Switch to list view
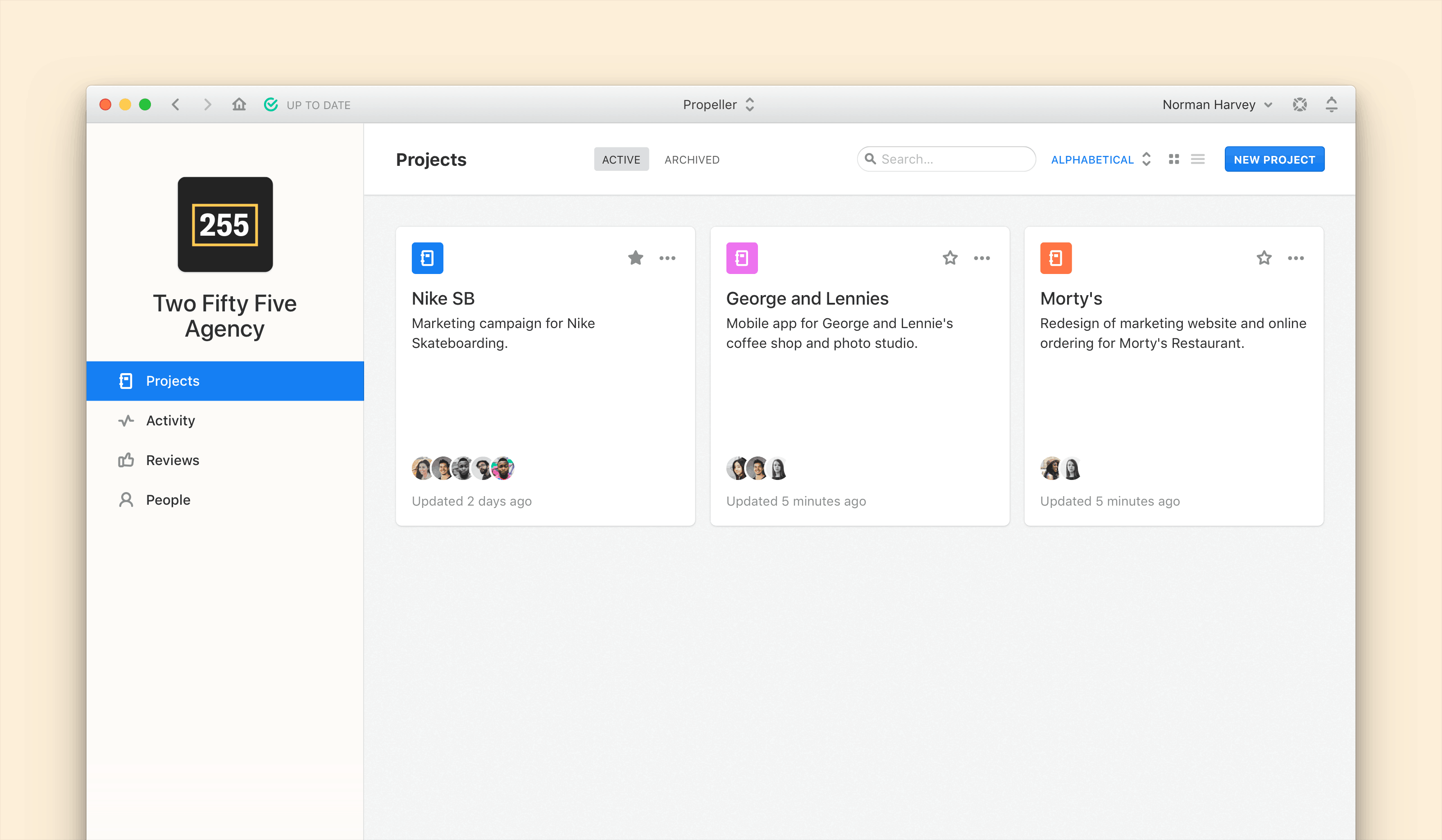This screenshot has height=840, width=1442. tap(1198, 159)
